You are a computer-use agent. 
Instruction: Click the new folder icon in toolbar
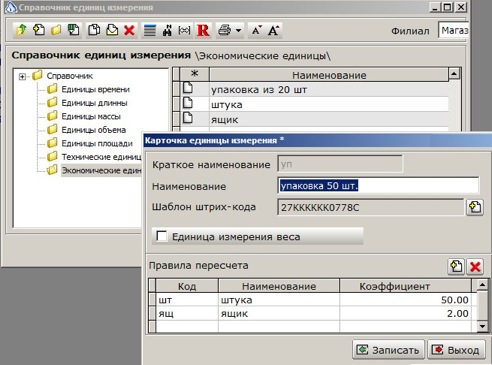[56, 30]
